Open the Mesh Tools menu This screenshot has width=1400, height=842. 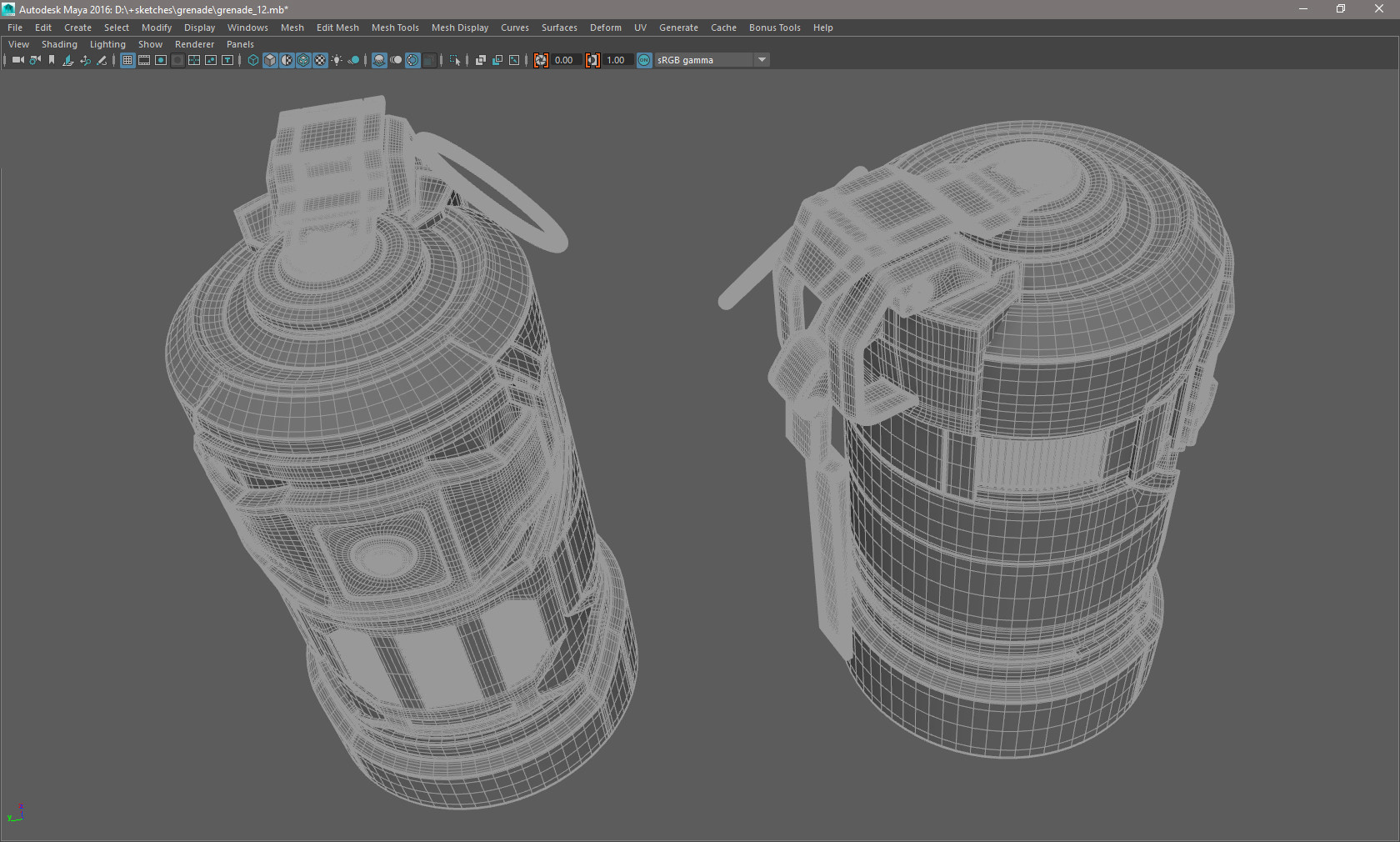(395, 28)
